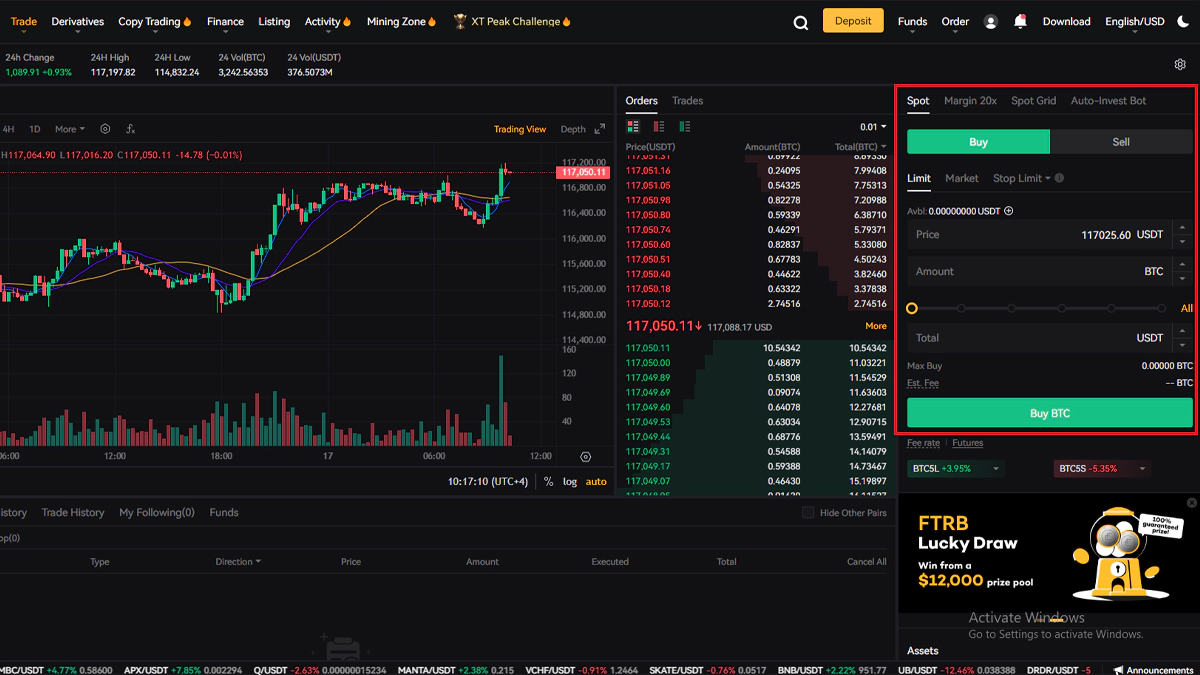Open order book precision 0.01 dropdown
Screen dimensions: 1200x675
click(x=872, y=127)
